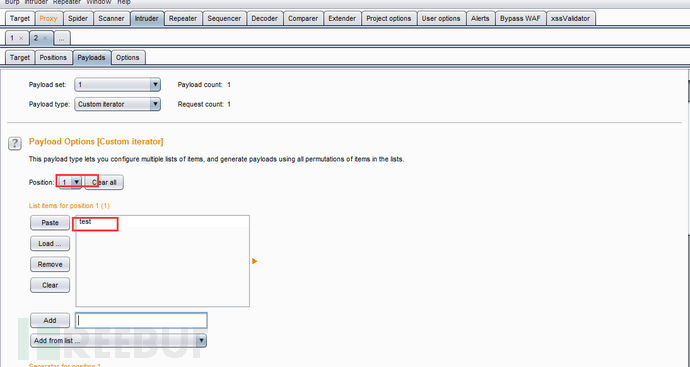Click the orange arrow beside list box
The image size is (690, 367).
pyautogui.click(x=254, y=261)
